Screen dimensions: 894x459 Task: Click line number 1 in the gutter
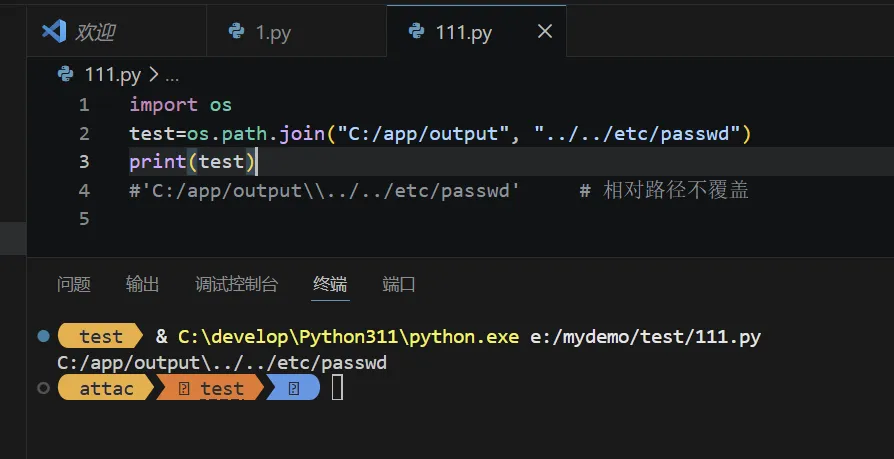(x=84, y=105)
